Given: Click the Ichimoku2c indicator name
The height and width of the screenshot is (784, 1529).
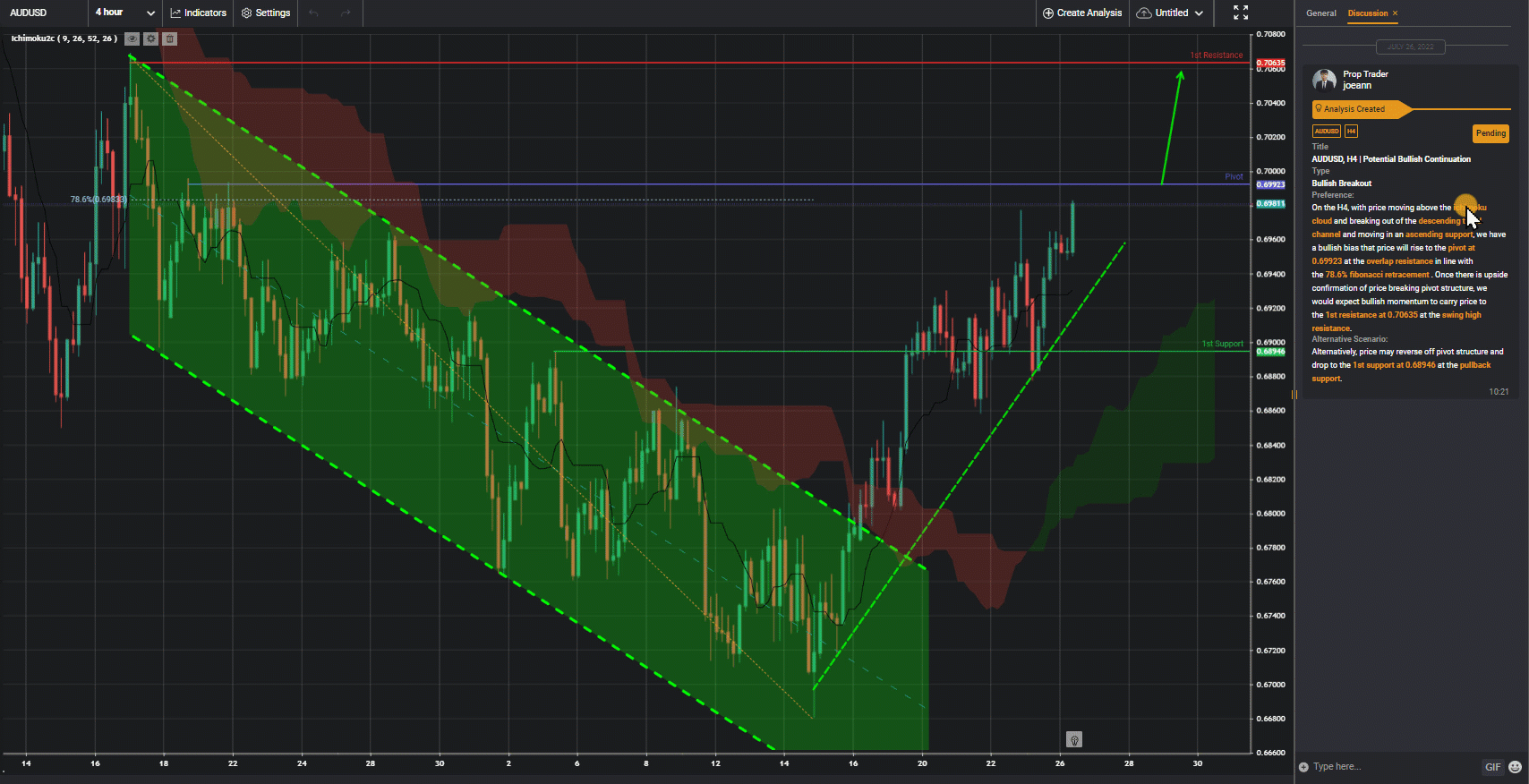Looking at the screenshot, I should [x=64, y=38].
